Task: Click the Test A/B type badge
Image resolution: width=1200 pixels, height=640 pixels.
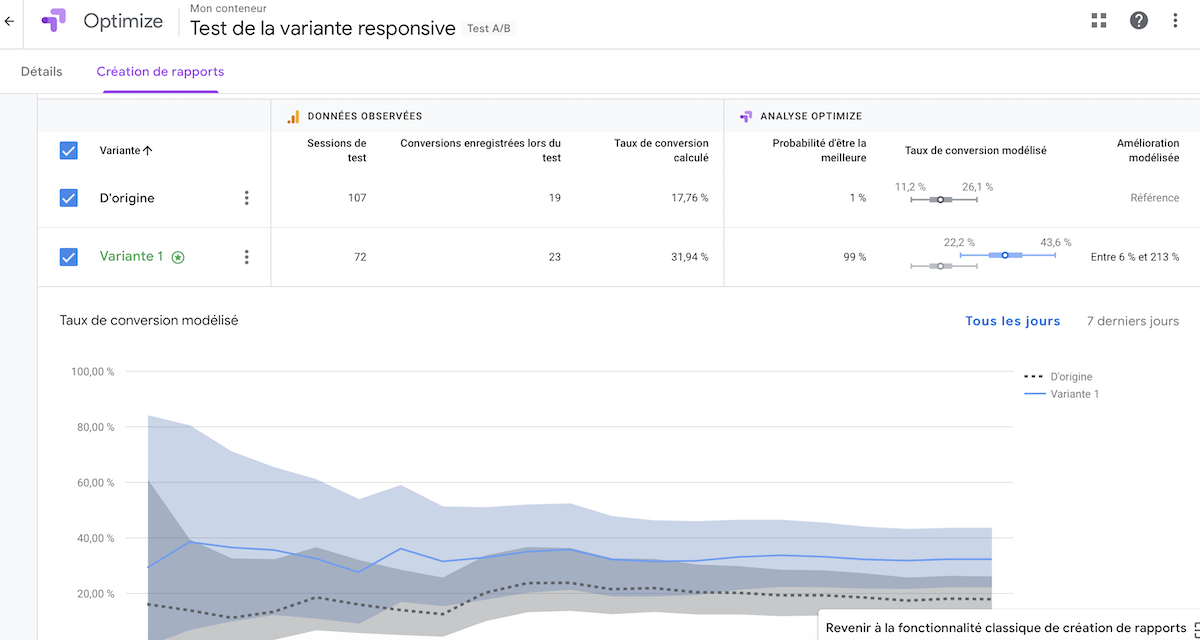Action: pyautogui.click(x=491, y=29)
